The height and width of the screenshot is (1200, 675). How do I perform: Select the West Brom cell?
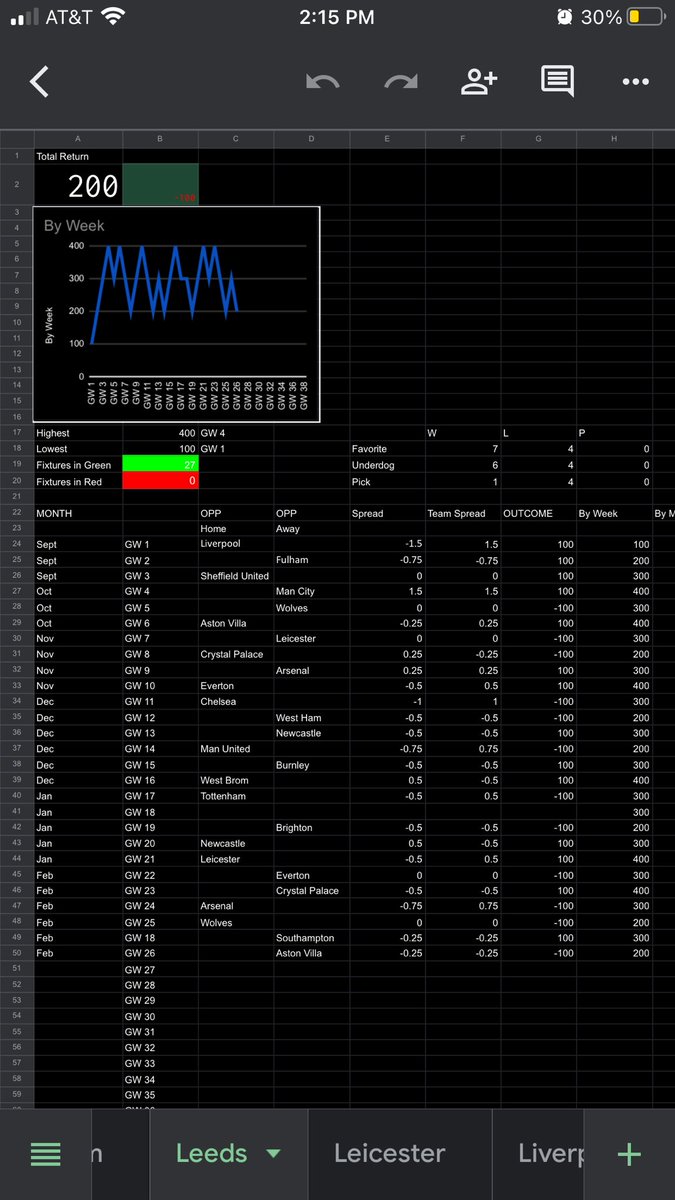[236, 780]
